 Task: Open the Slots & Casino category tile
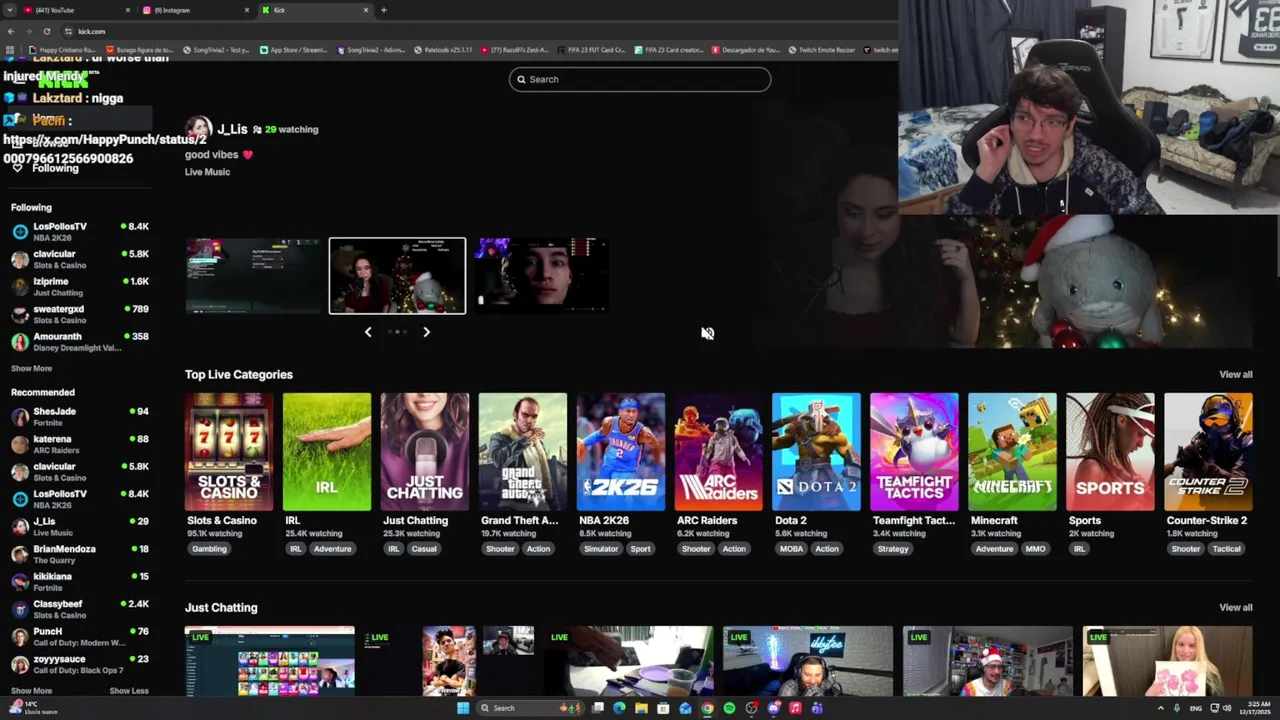click(229, 452)
